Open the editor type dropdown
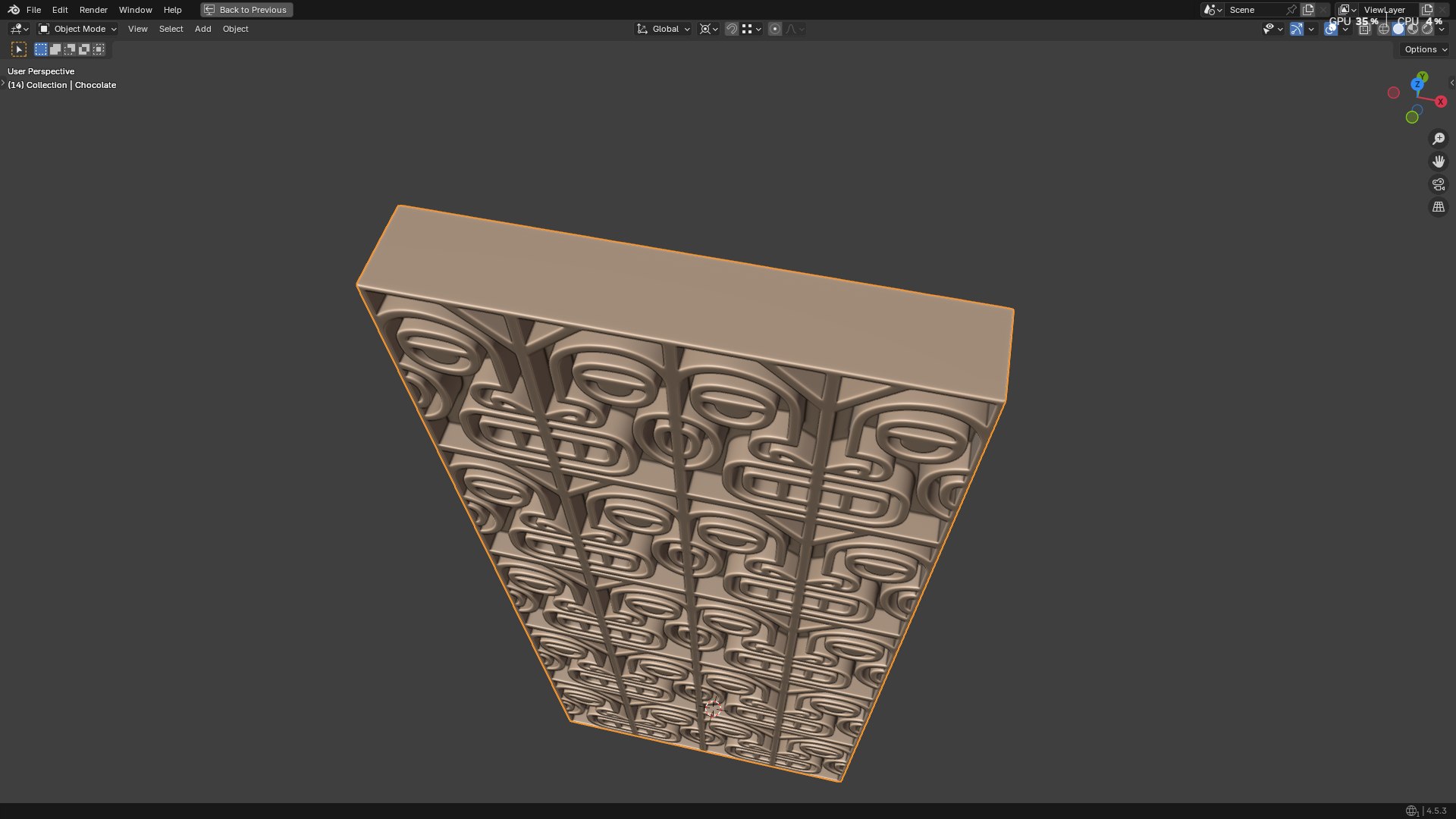 point(19,29)
